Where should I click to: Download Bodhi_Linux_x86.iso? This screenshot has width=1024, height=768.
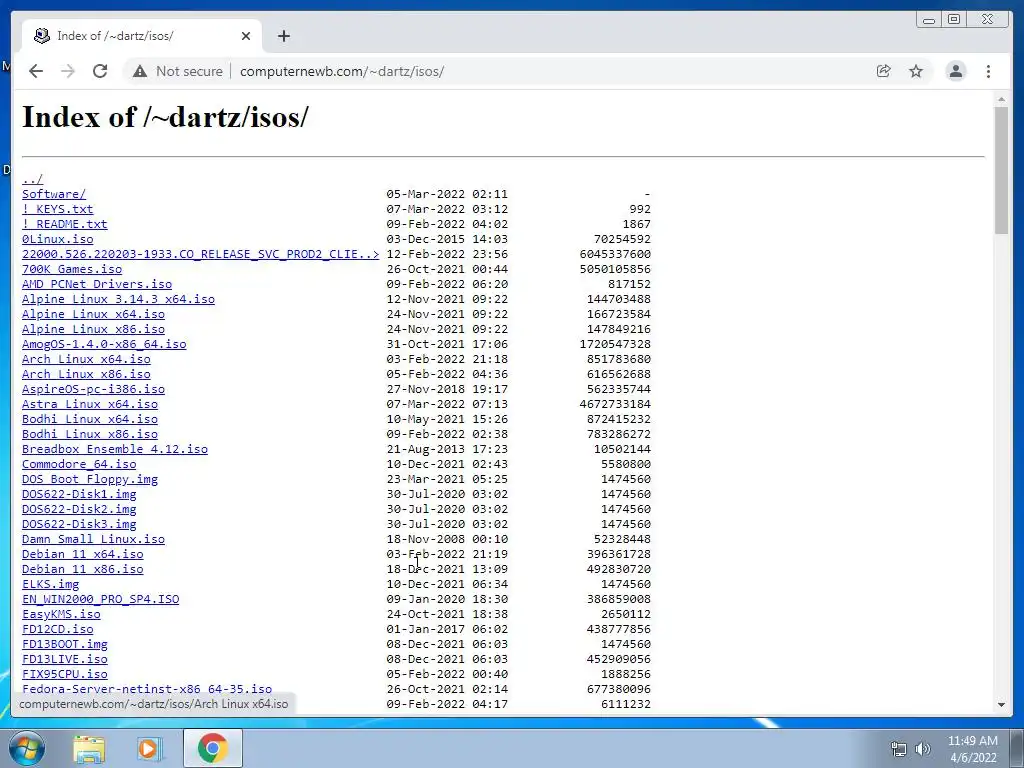click(89, 434)
